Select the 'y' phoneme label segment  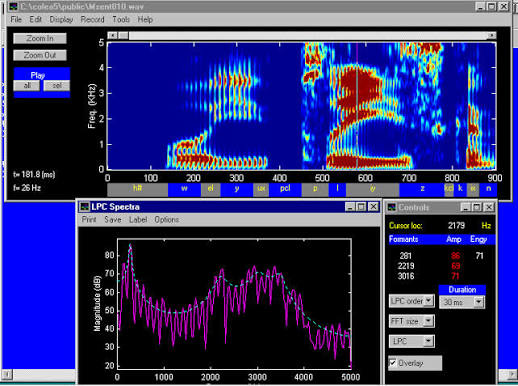tap(237, 189)
